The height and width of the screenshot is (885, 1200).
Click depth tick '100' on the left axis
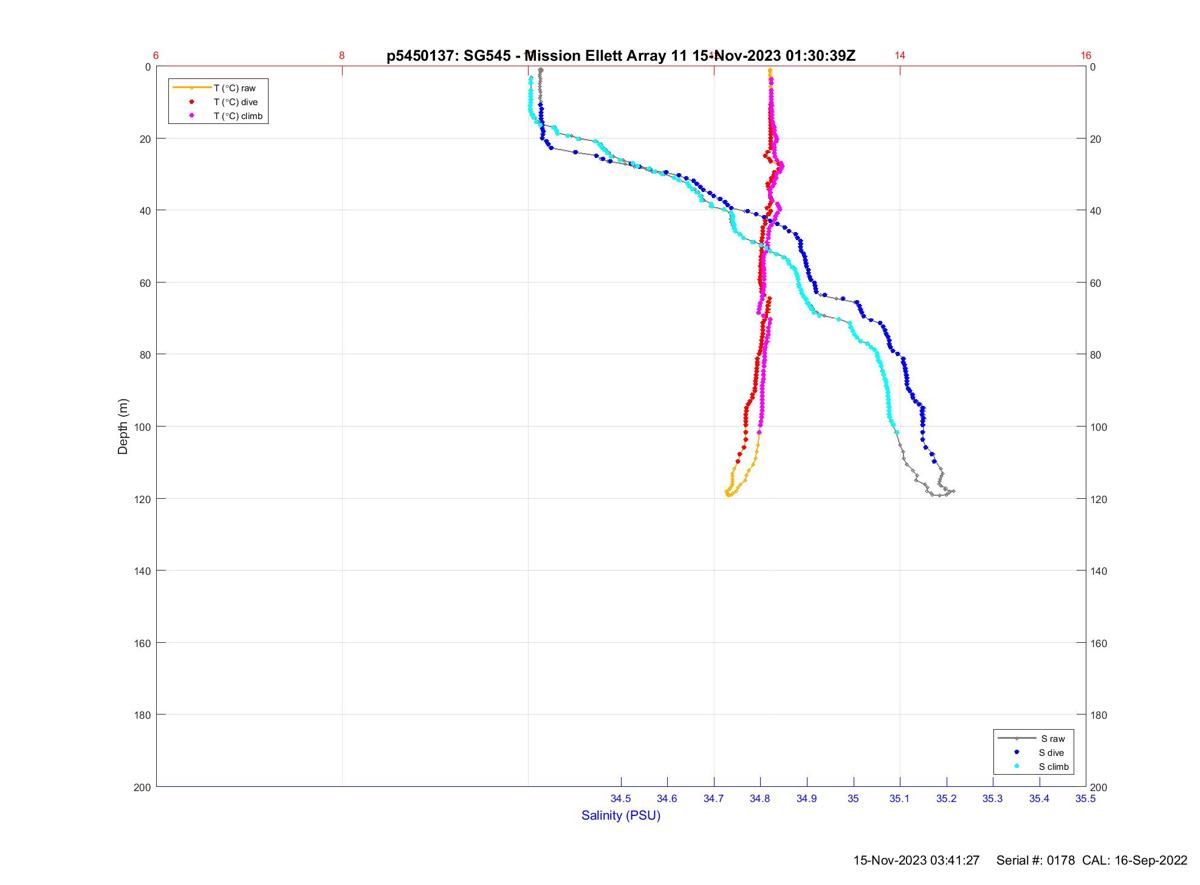coord(142,427)
